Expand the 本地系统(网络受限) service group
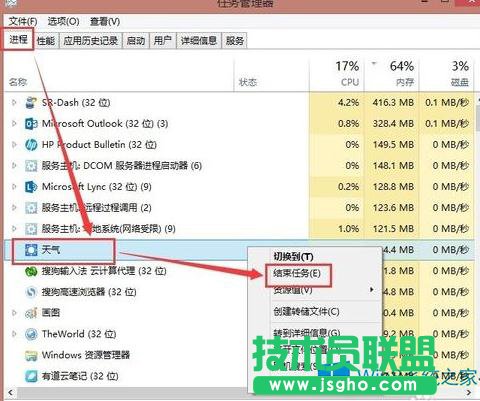480x401 pixels. (14, 228)
